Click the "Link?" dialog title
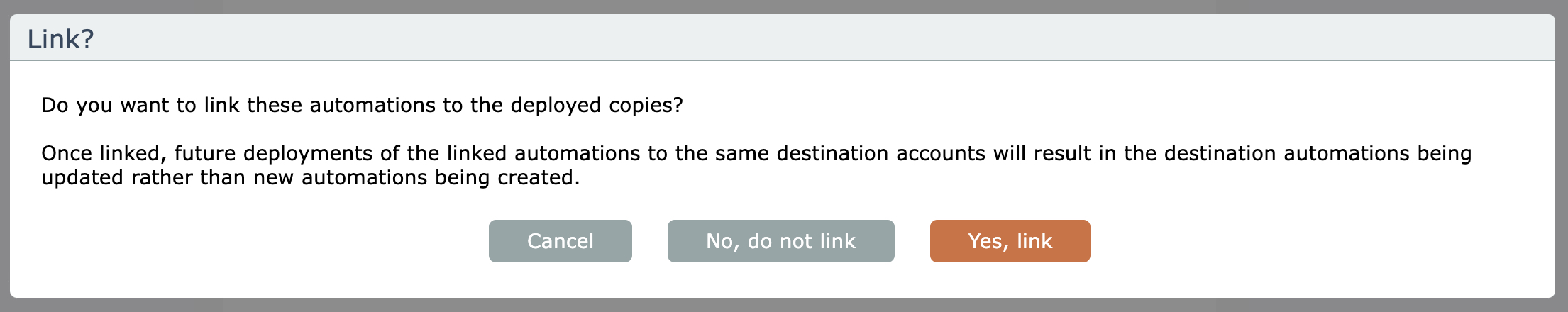This screenshot has height=312, width=1568. click(60, 39)
